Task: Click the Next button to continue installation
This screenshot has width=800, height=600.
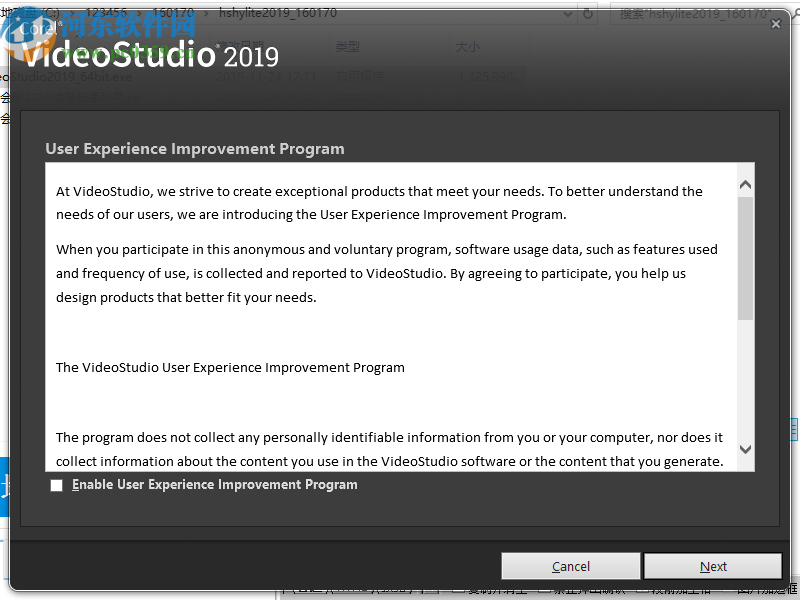Action: point(713,566)
